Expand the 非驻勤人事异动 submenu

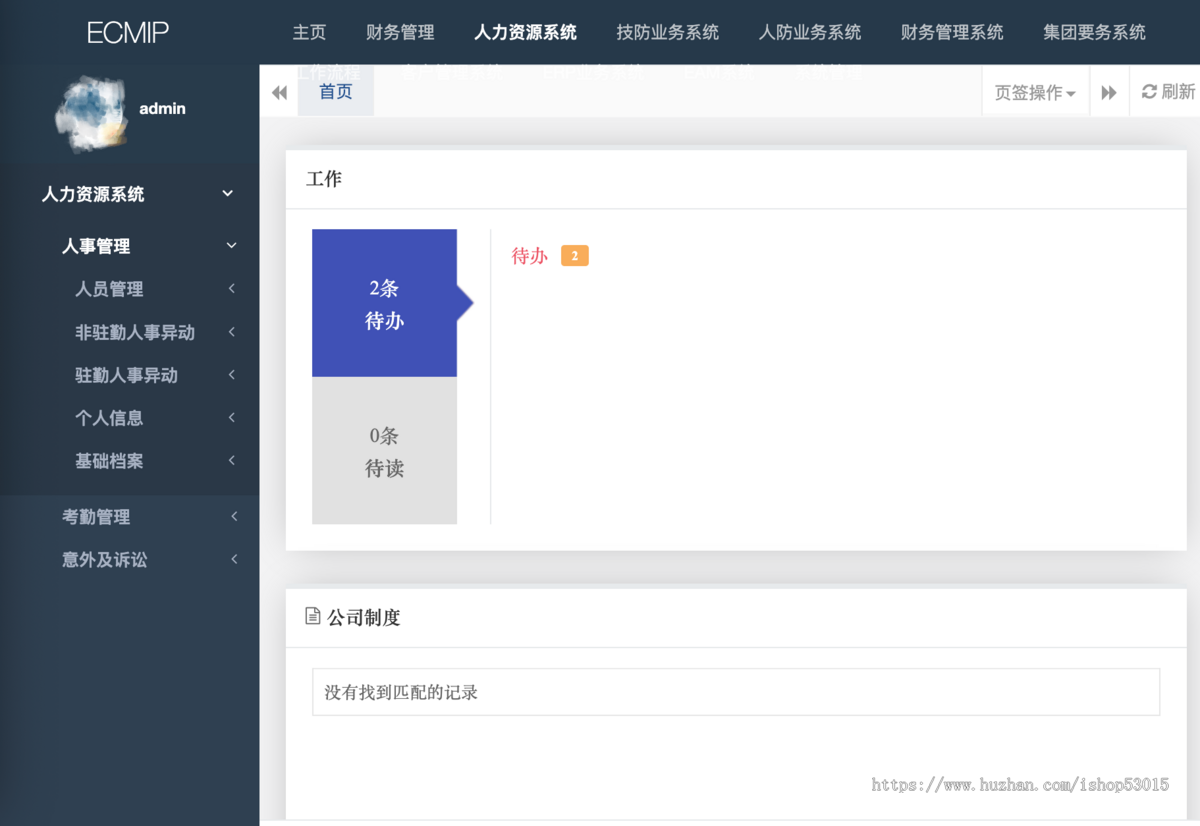pyautogui.click(x=130, y=332)
